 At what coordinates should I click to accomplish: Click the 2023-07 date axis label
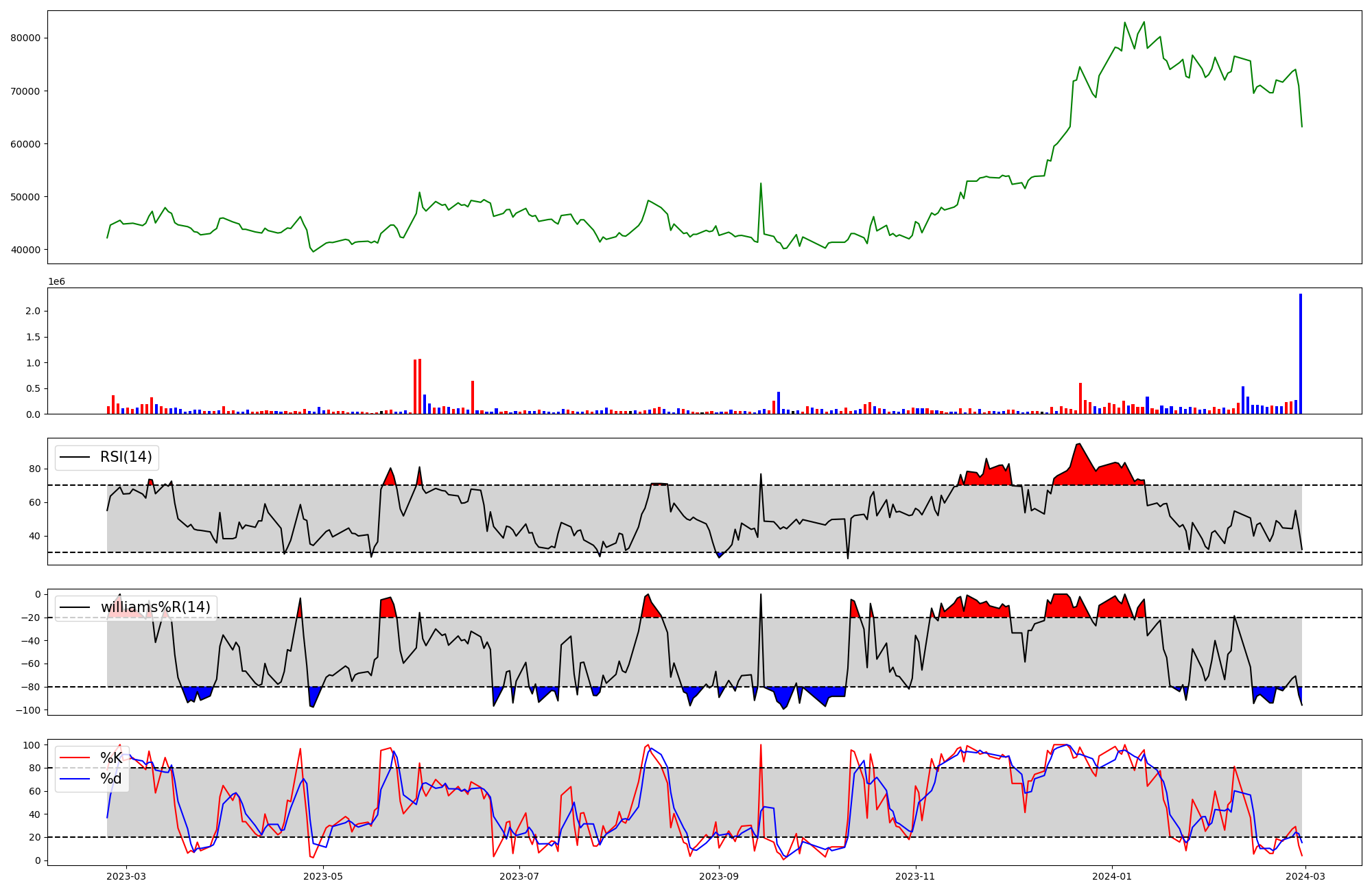[x=519, y=876]
